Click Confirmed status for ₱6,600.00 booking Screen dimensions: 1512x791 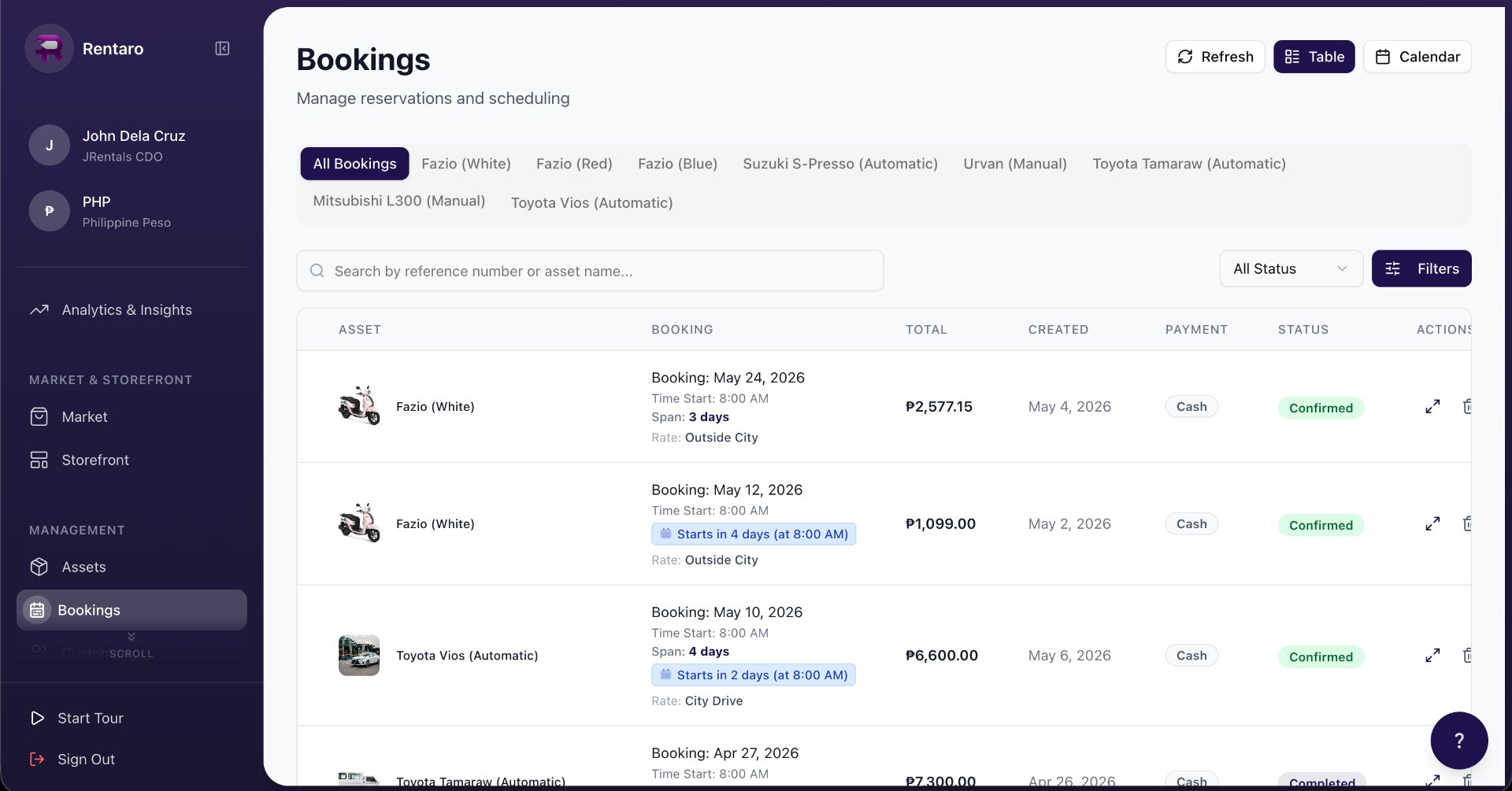click(1321, 656)
